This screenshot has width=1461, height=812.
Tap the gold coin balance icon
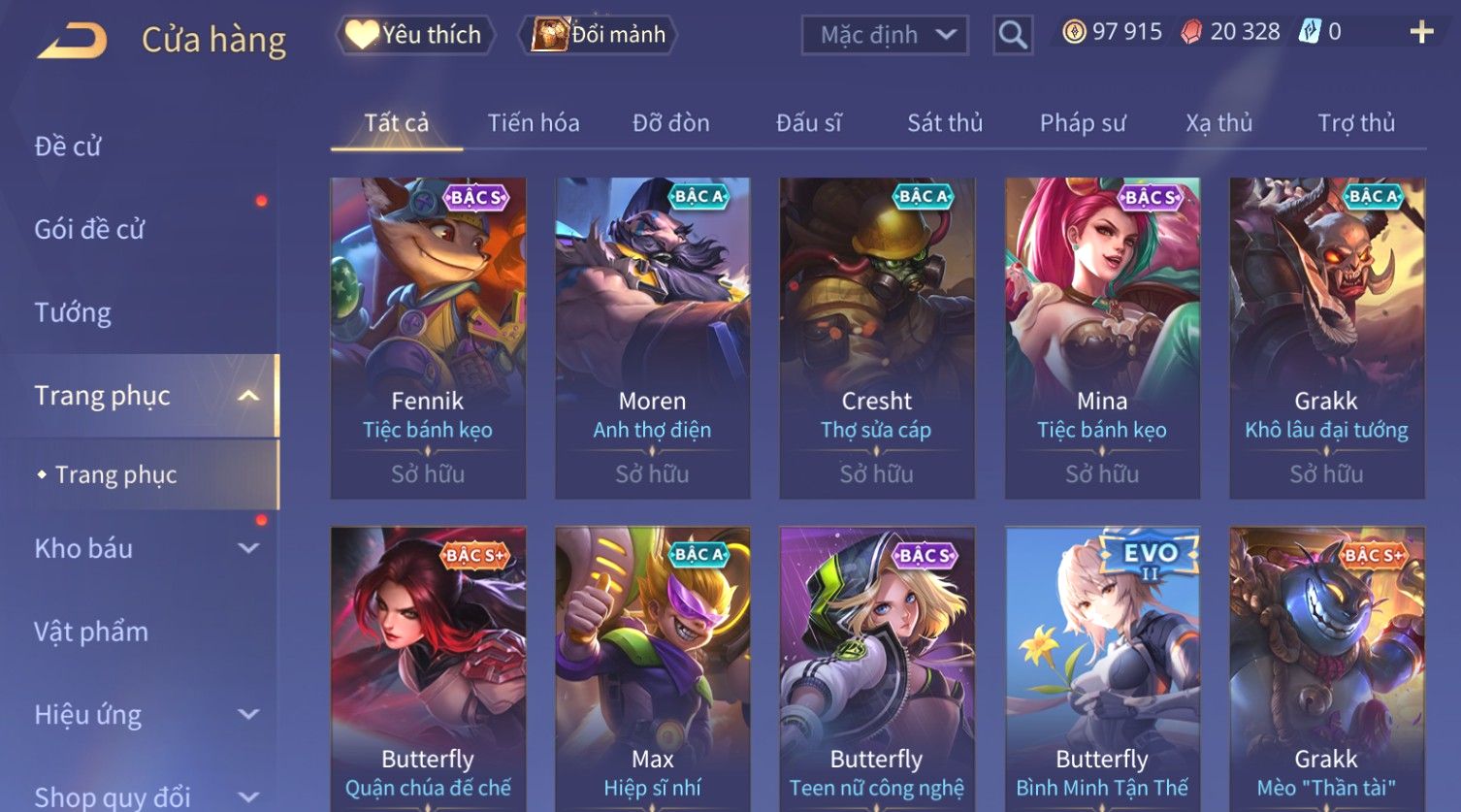[1074, 32]
